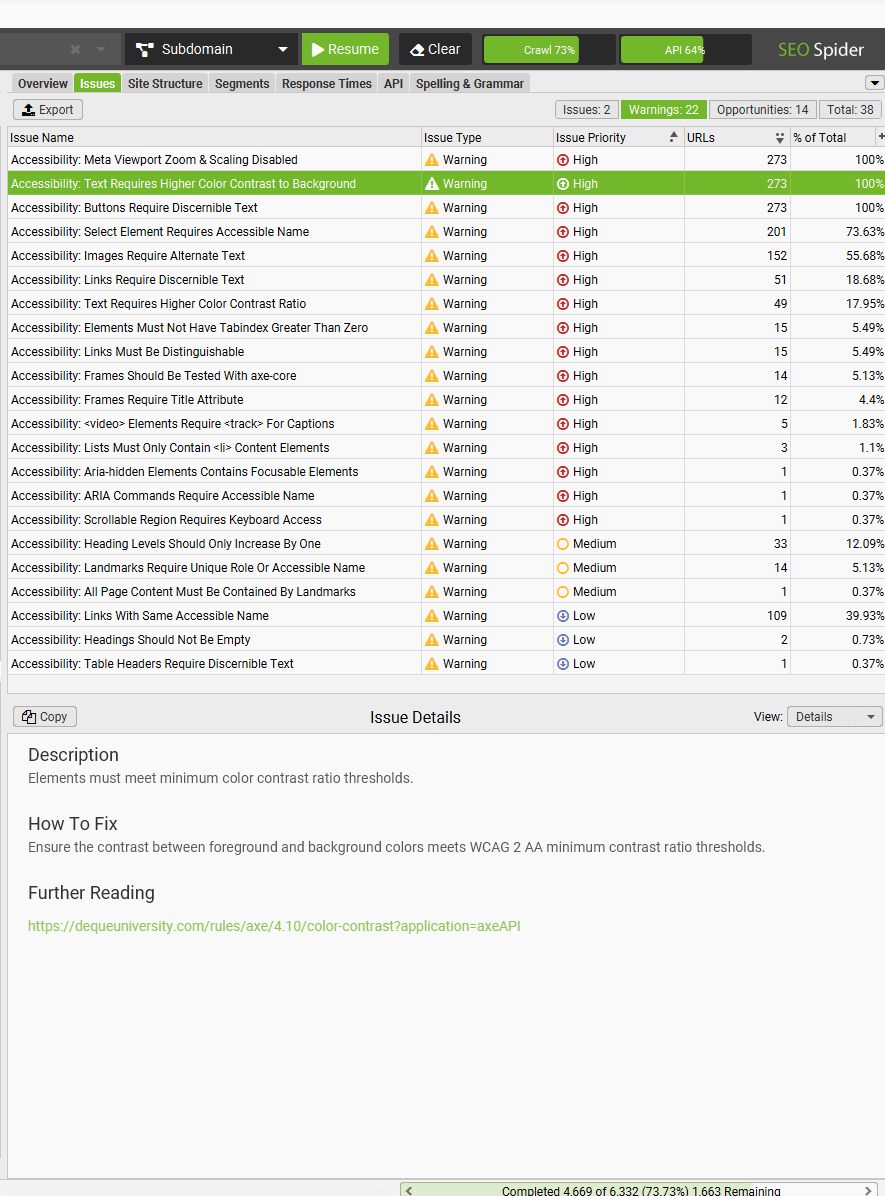Click the Medium priority icon on Heading Levels row
The image size is (885, 1196).
coord(563,543)
